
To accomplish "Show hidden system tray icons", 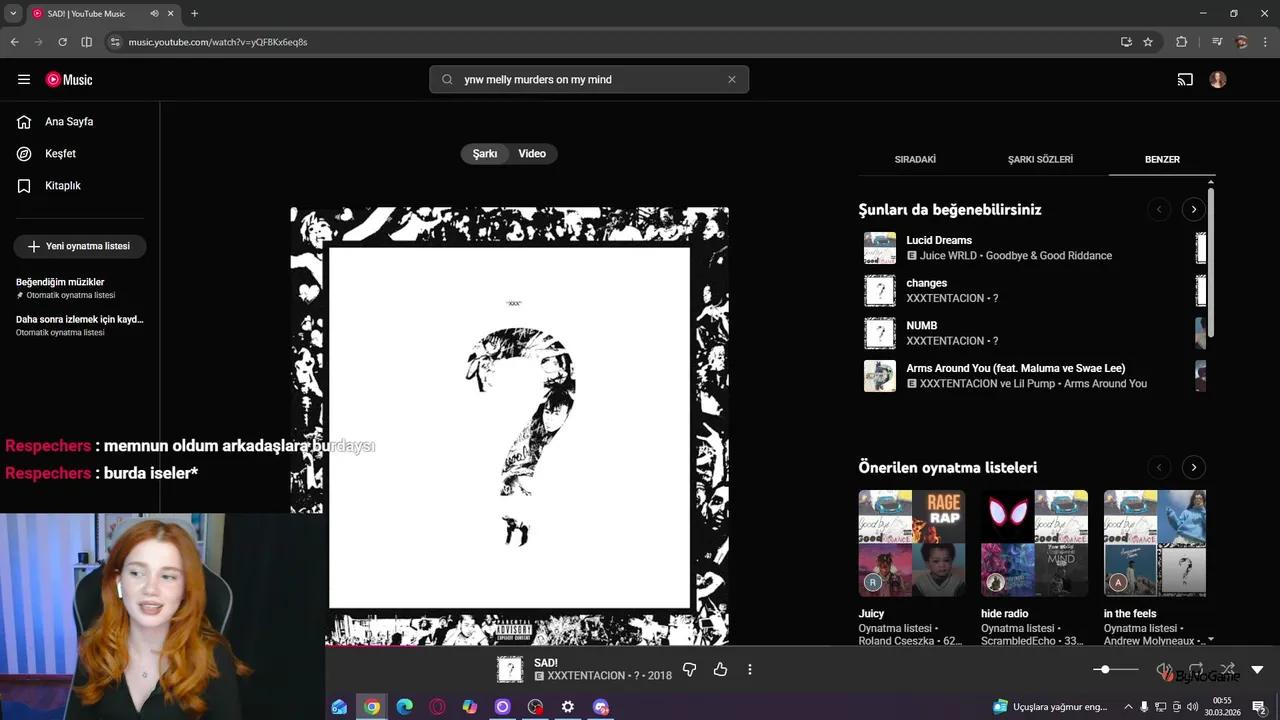I will pos(1130,707).
